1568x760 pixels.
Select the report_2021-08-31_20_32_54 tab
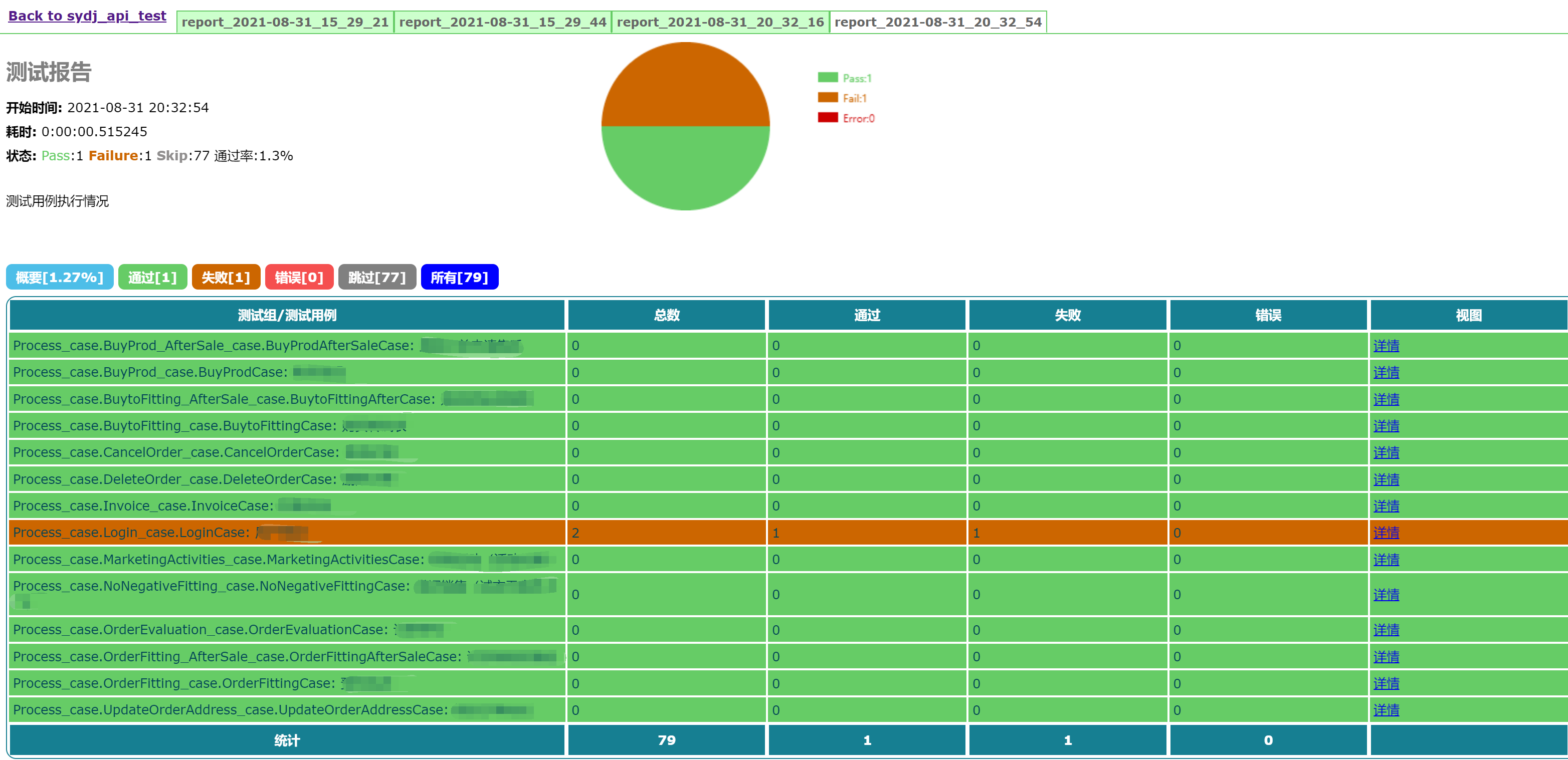click(937, 23)
